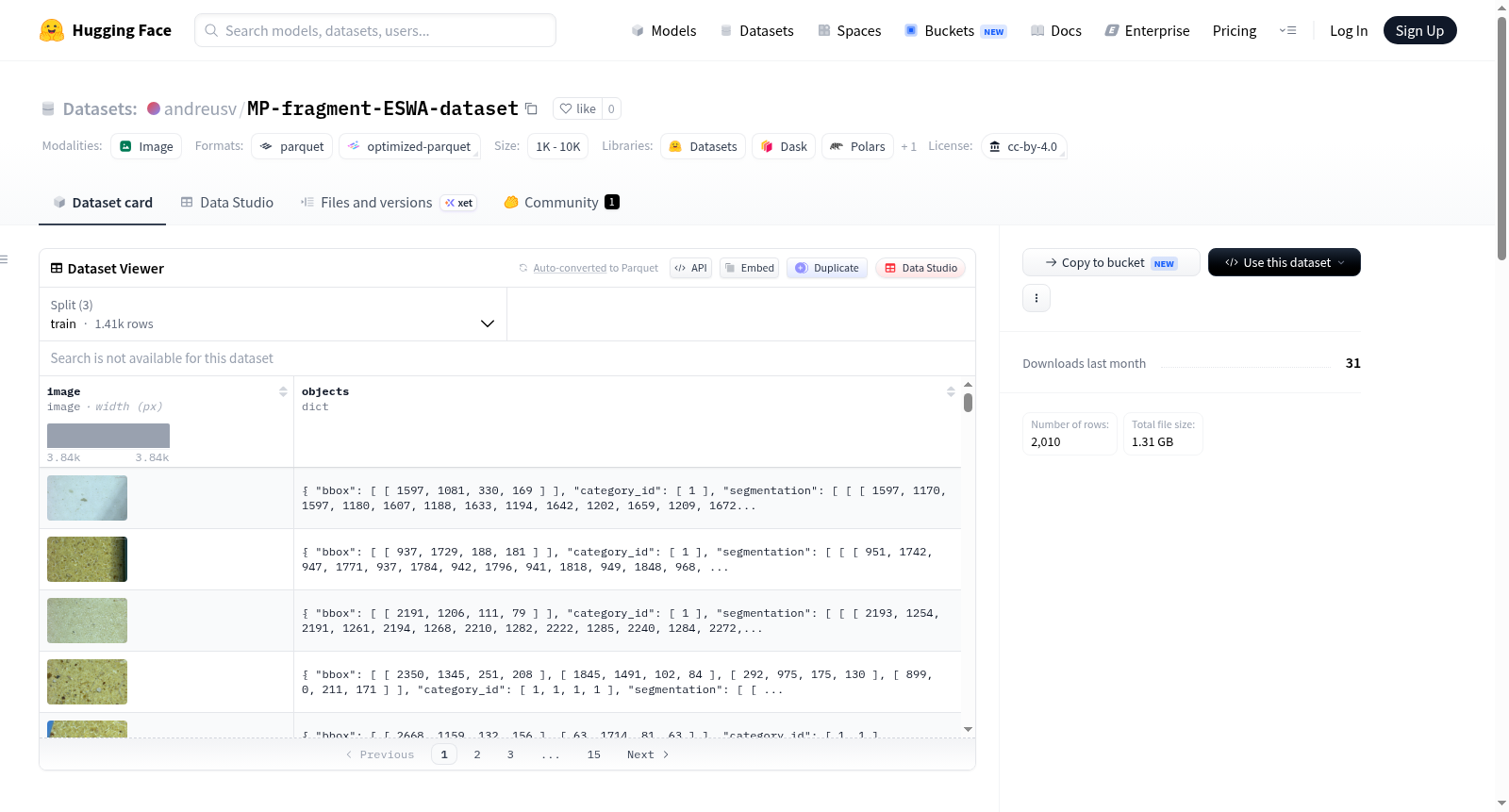Click the Polars library tag
The height and width of the screenshot is (812, 1509).
point(857,146)
